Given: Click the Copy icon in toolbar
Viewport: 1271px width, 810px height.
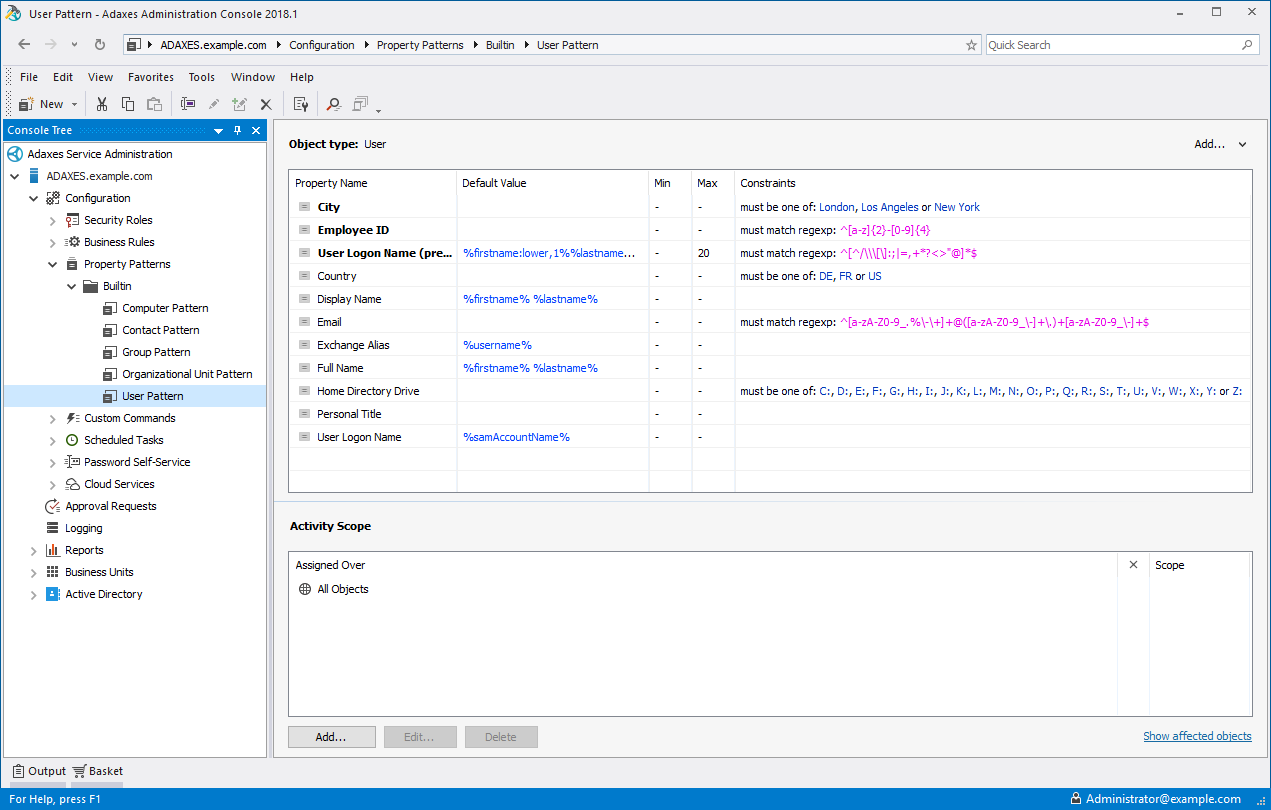Looking at the screenshot, I should [x=128, y=104].
